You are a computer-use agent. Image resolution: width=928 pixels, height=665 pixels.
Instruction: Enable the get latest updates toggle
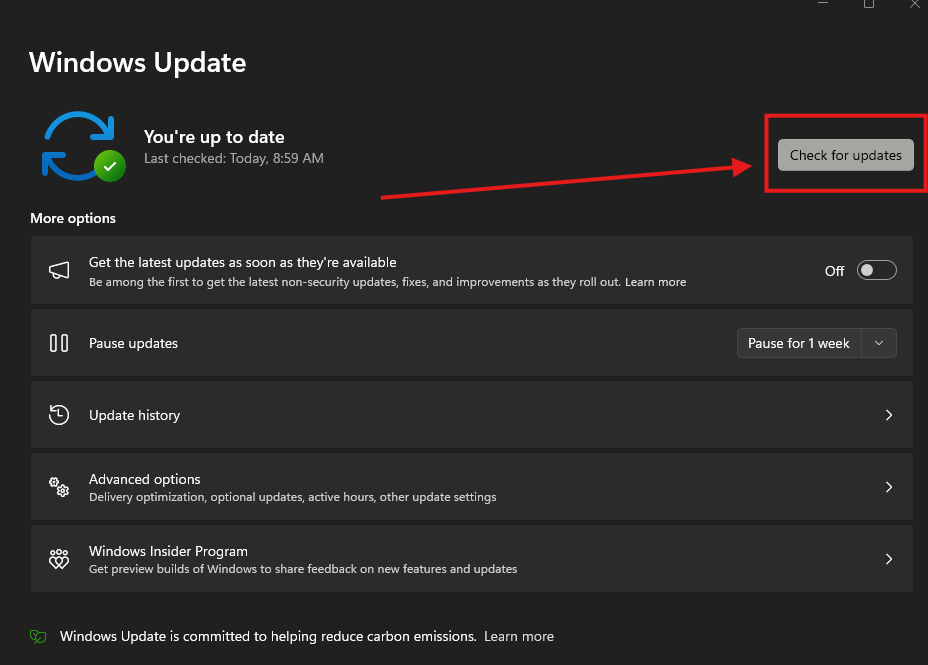(877, 270)
